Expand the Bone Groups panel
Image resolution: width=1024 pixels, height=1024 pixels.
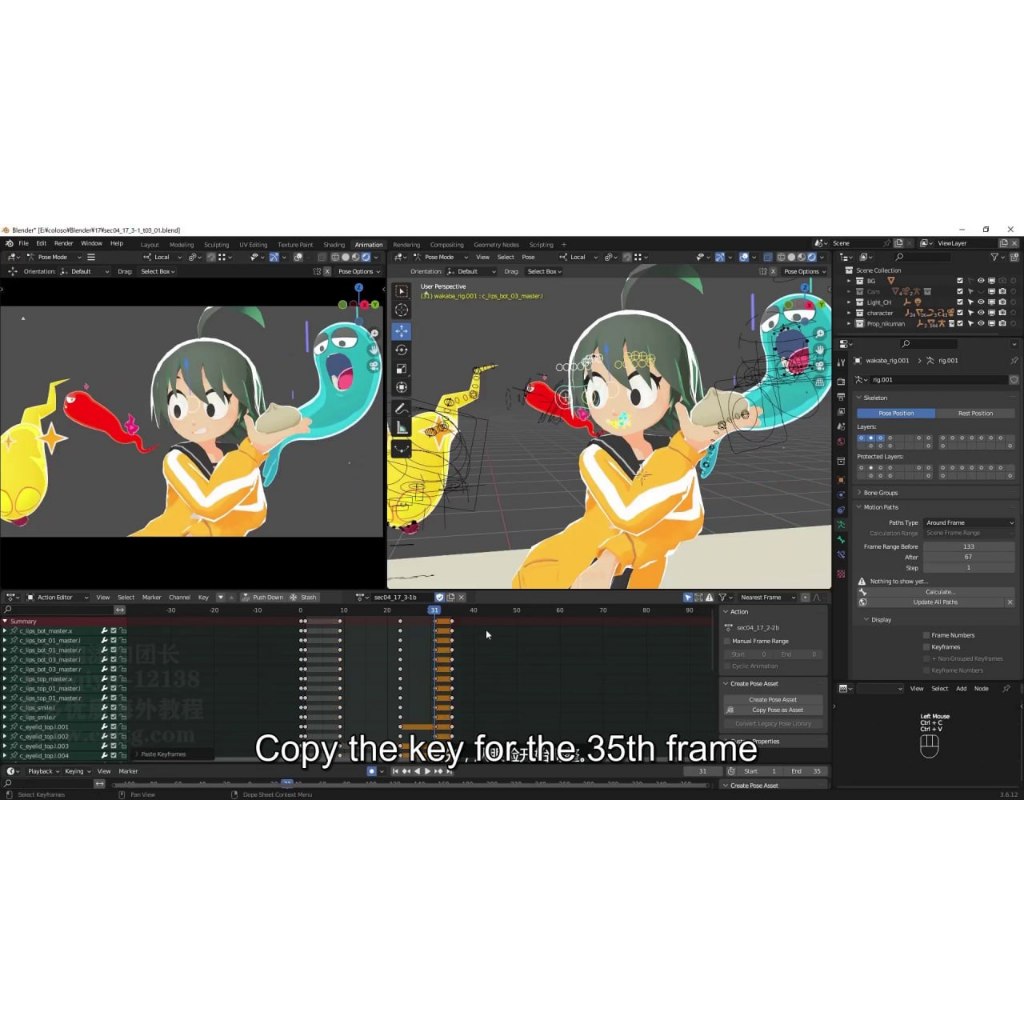coord(879,493)
